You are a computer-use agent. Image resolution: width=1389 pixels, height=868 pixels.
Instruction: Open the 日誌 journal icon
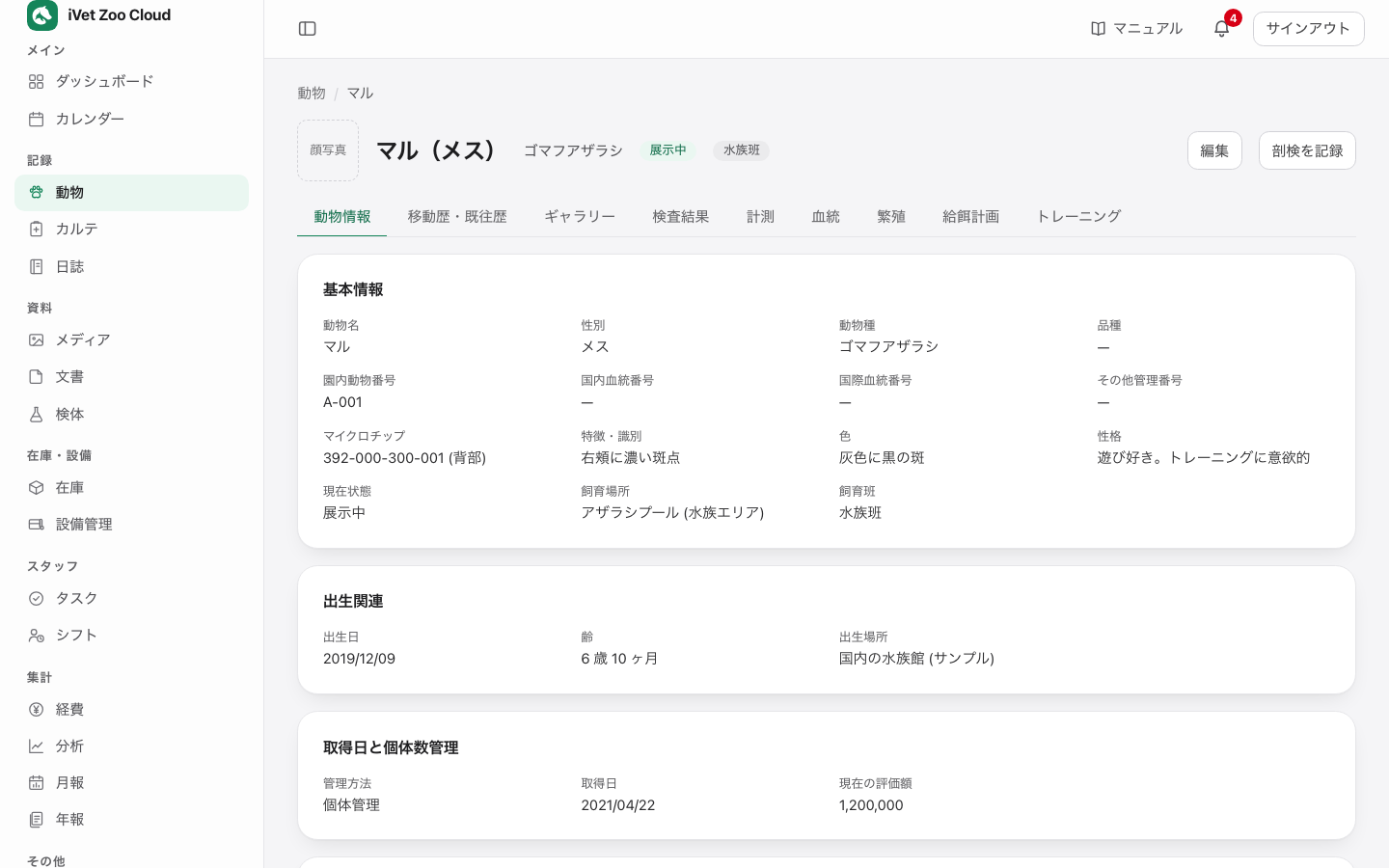(37, 266)
